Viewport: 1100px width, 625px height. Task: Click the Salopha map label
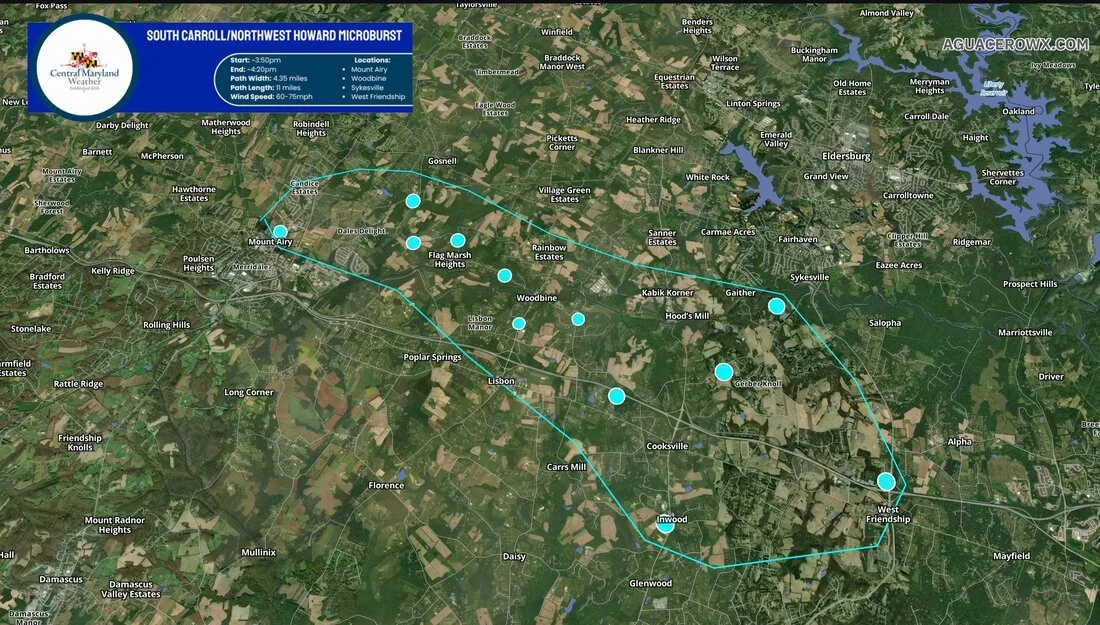point(885,323)
